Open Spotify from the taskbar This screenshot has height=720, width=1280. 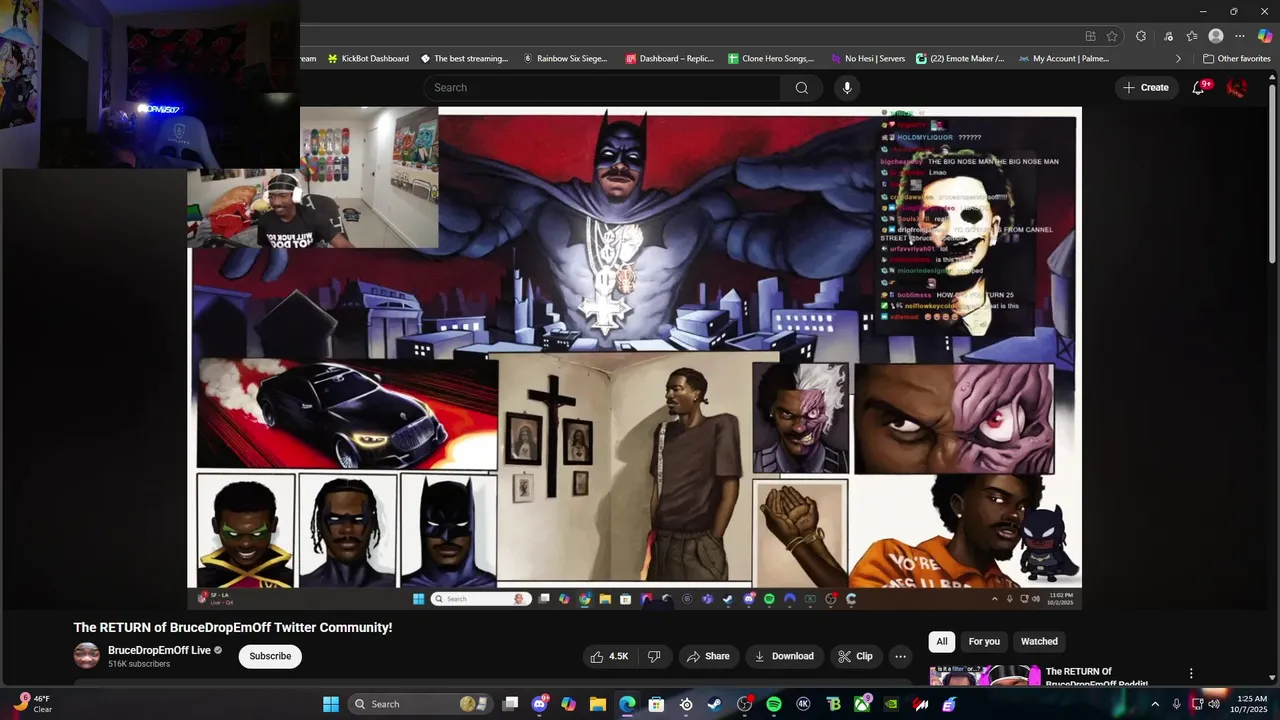(x=774, y=704)
